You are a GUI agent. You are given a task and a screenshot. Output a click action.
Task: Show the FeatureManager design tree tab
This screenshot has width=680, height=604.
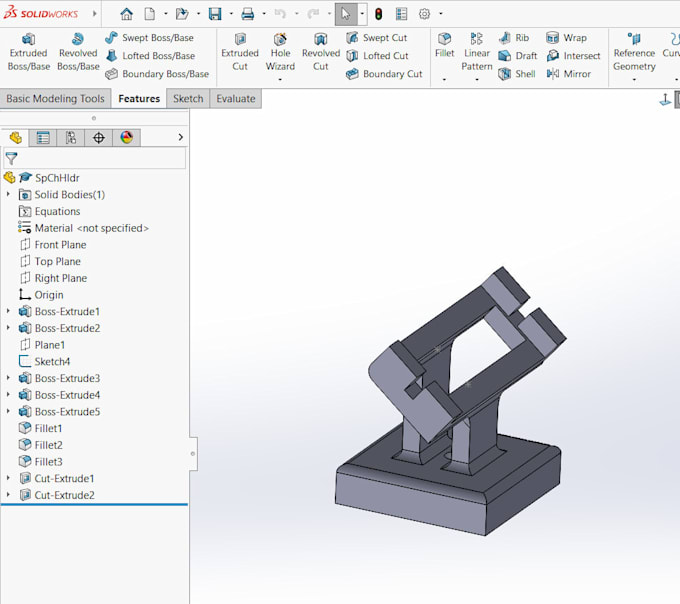tap(15, 138)
